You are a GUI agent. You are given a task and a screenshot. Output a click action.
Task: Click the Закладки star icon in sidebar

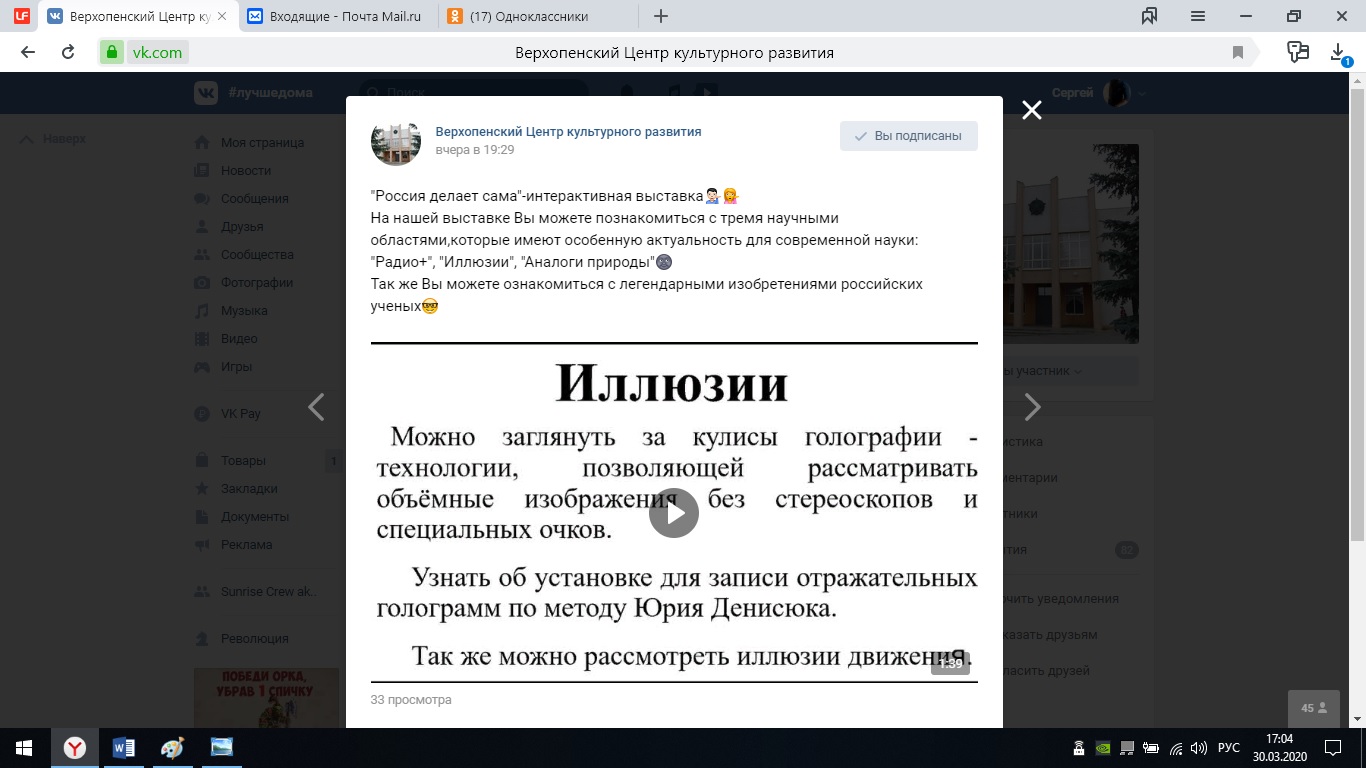[202, 489]
